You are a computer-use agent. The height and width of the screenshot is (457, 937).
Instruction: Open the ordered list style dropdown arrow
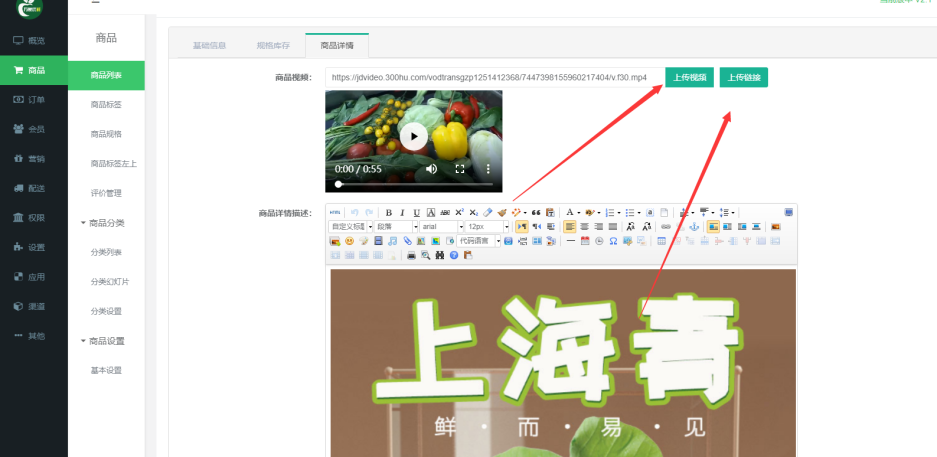[x=619, y=213]
